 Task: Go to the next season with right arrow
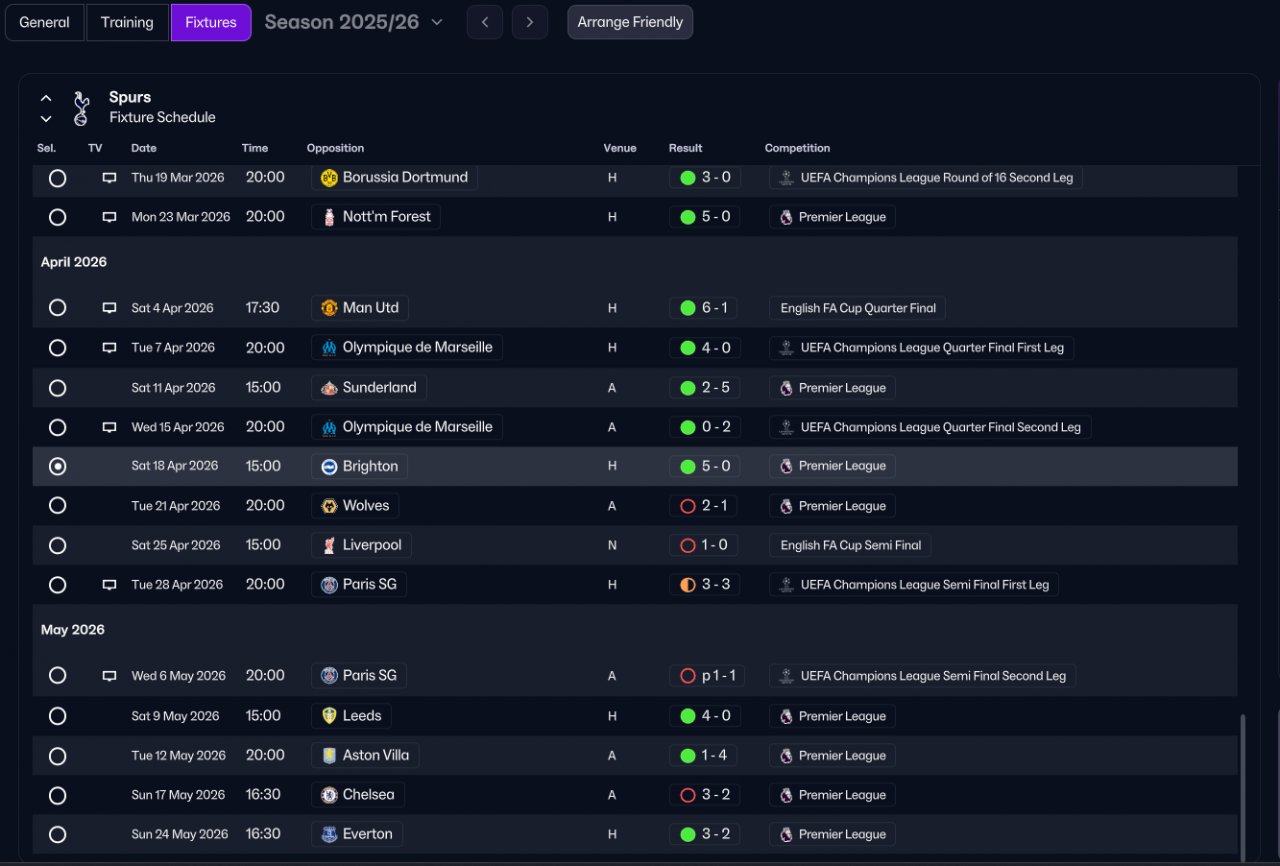[x=530, y=22]
